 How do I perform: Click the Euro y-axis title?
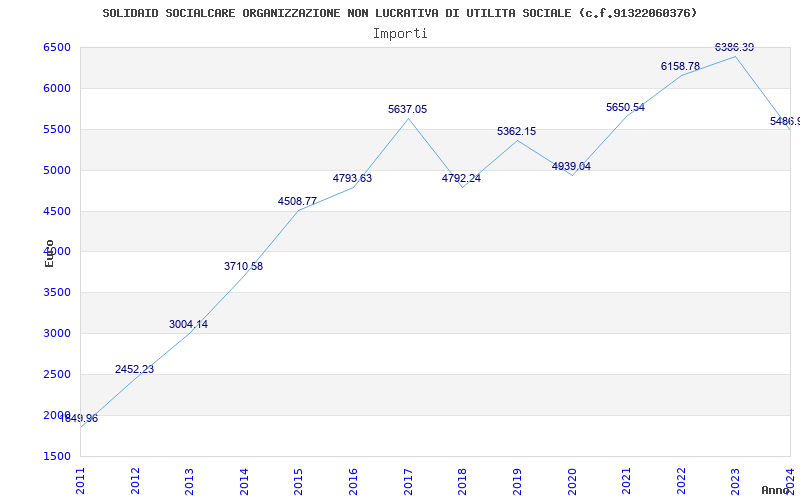coord(49,254)
